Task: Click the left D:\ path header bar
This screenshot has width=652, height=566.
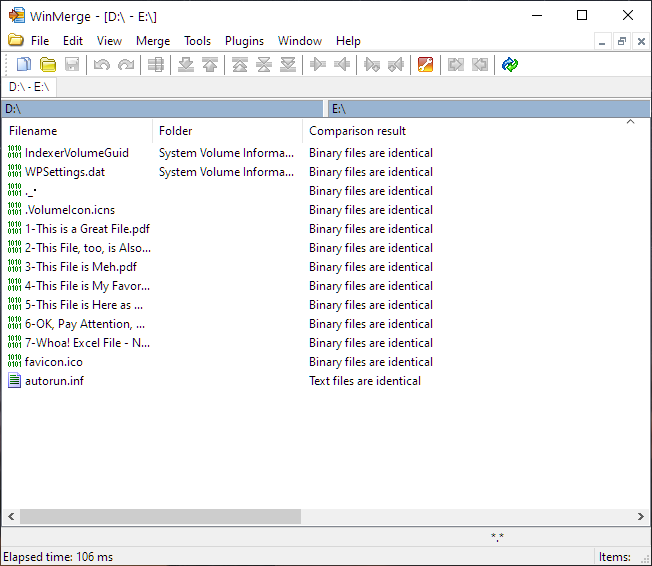Action: [x=162, y=109]
